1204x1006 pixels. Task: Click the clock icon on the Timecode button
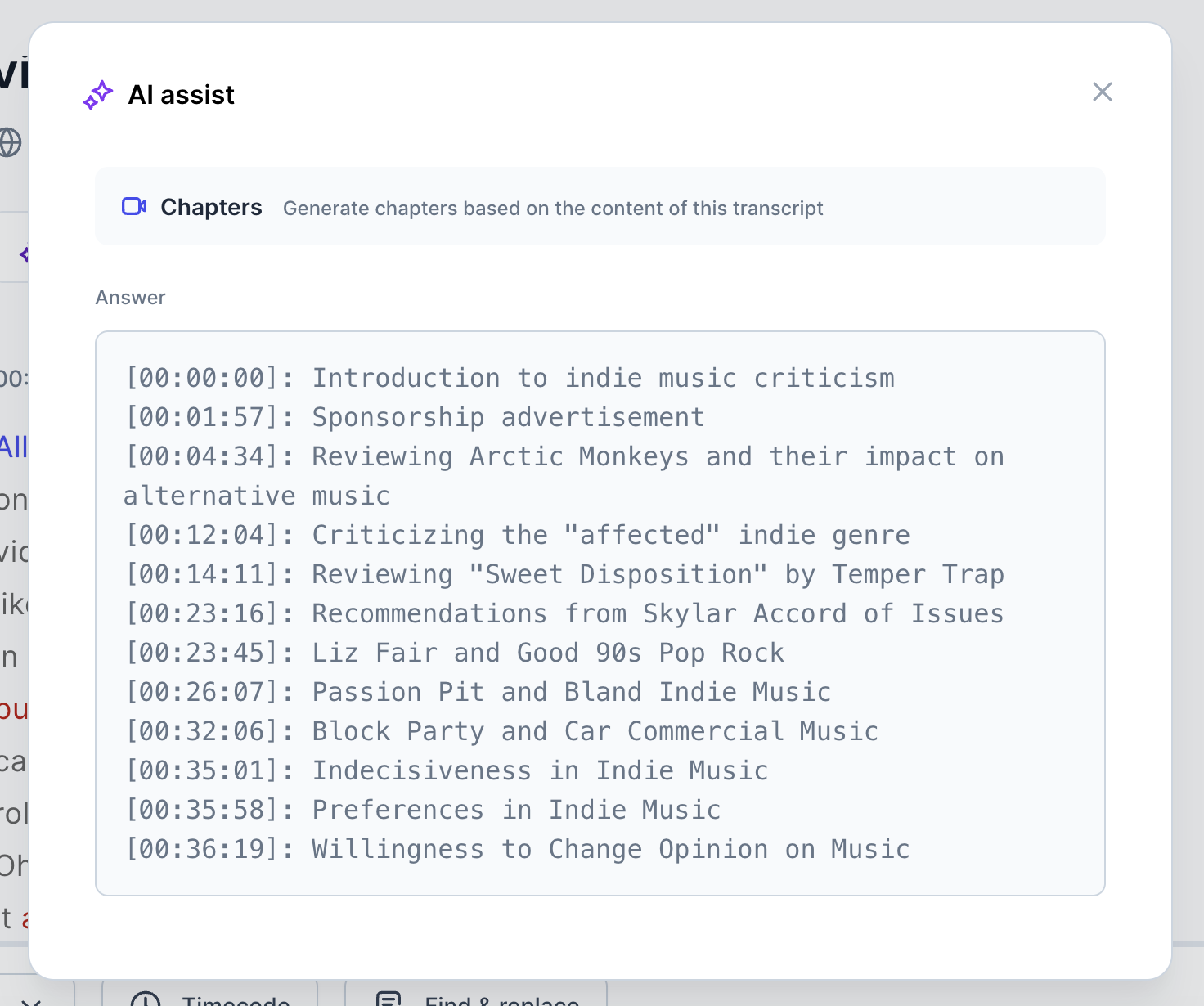point(147,999)
